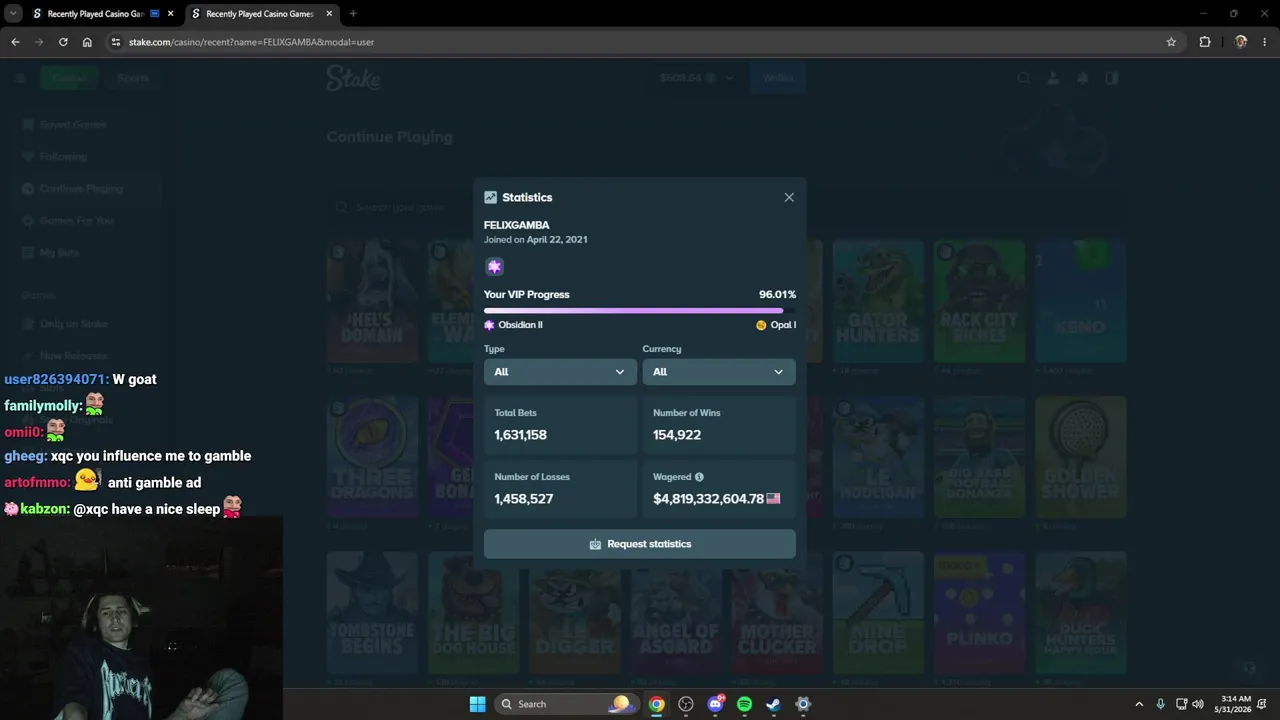The image size is (1280, 720).
Task: Click the Wagered info icon
Action: click(699, 477)
